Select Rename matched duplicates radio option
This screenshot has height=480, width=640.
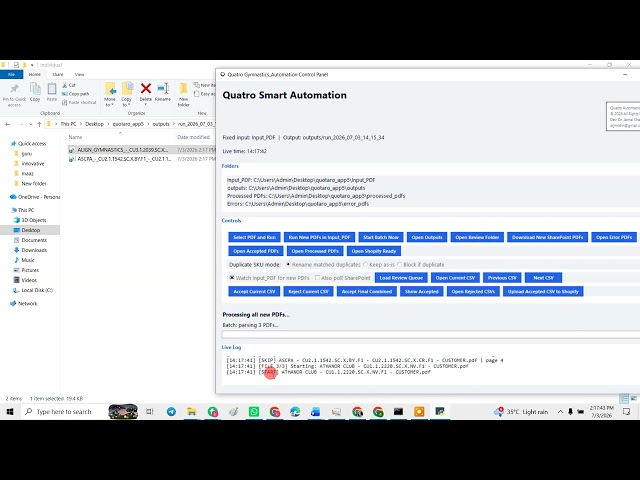point(288,264)
